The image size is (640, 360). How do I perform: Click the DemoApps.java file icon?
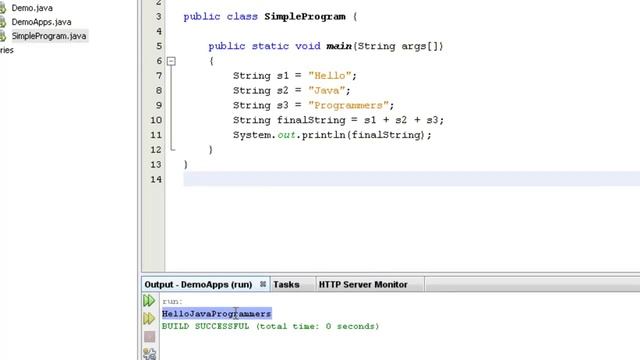coord(2,22)
